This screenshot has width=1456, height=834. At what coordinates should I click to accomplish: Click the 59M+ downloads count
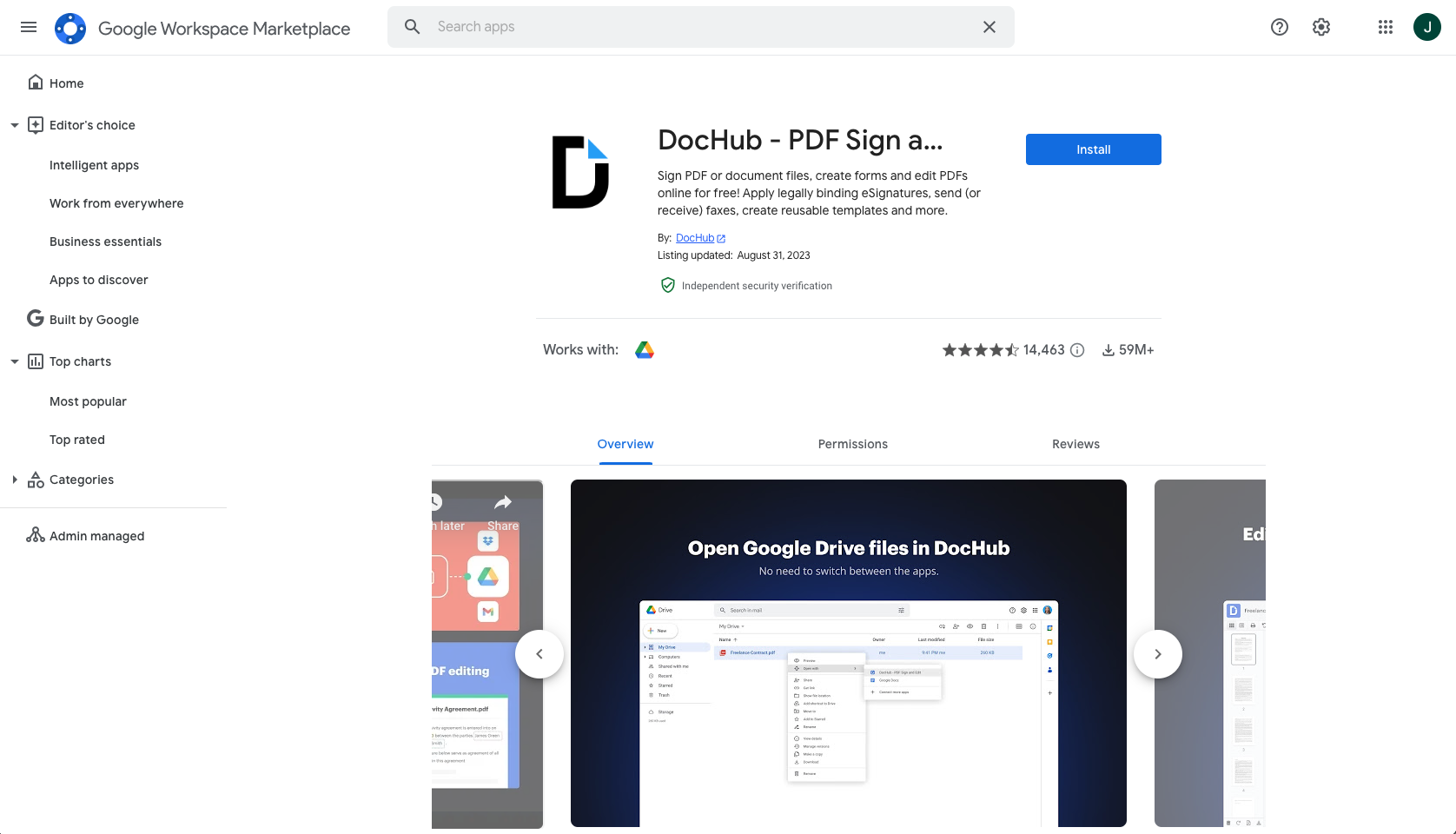tap(1136, 350)
